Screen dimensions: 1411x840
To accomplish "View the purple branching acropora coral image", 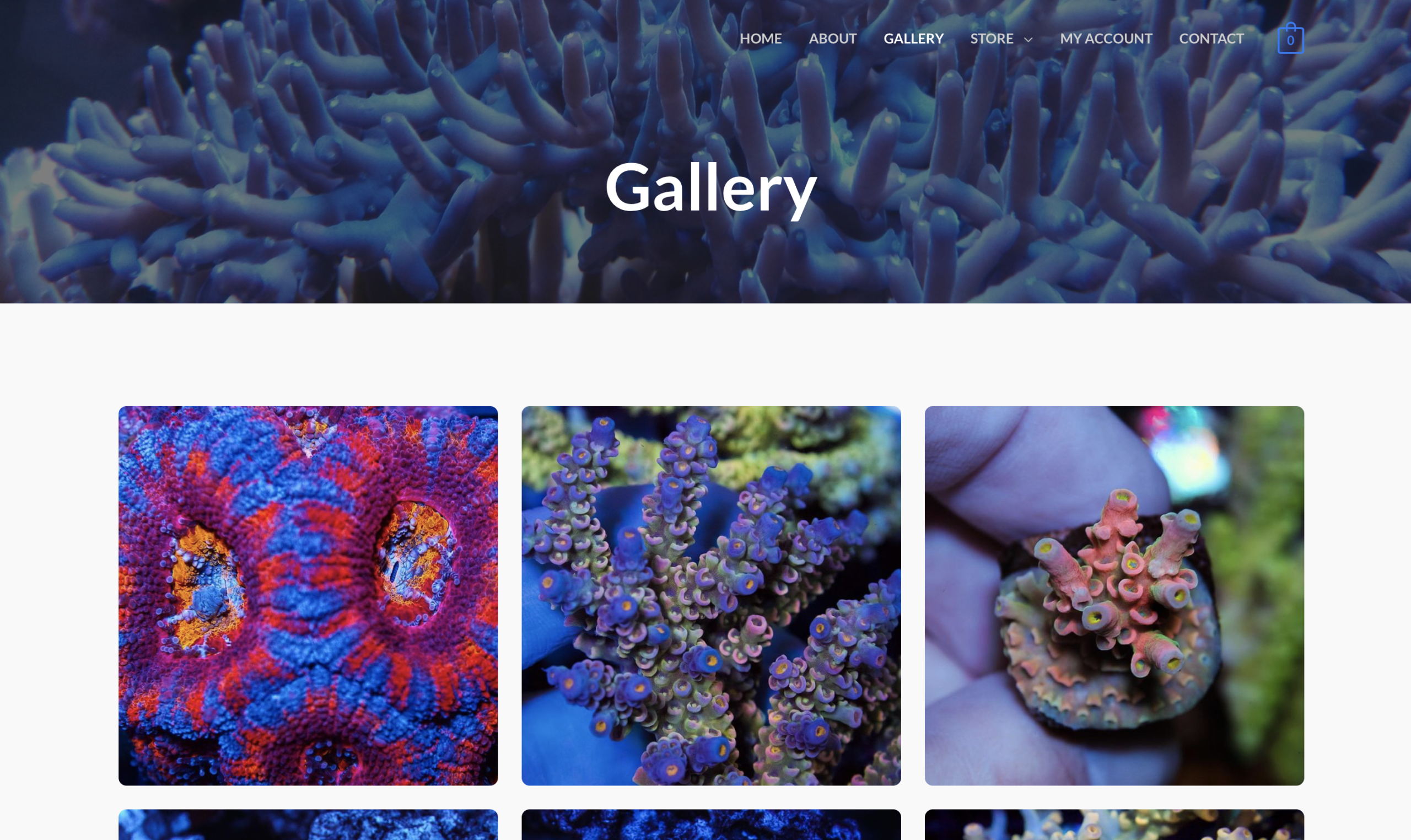I will click(711, 595).
